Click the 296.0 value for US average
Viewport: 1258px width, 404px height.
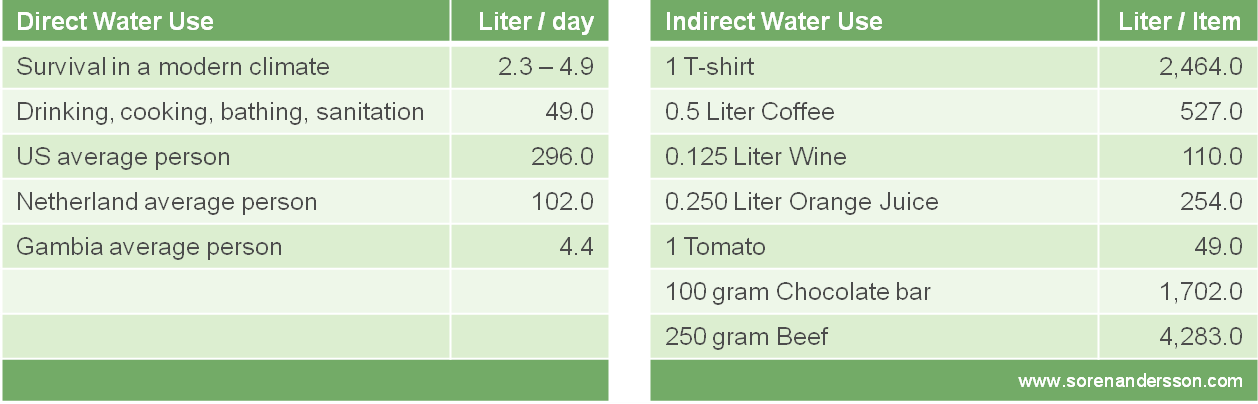pyautogui.click(x=563, y=157)
